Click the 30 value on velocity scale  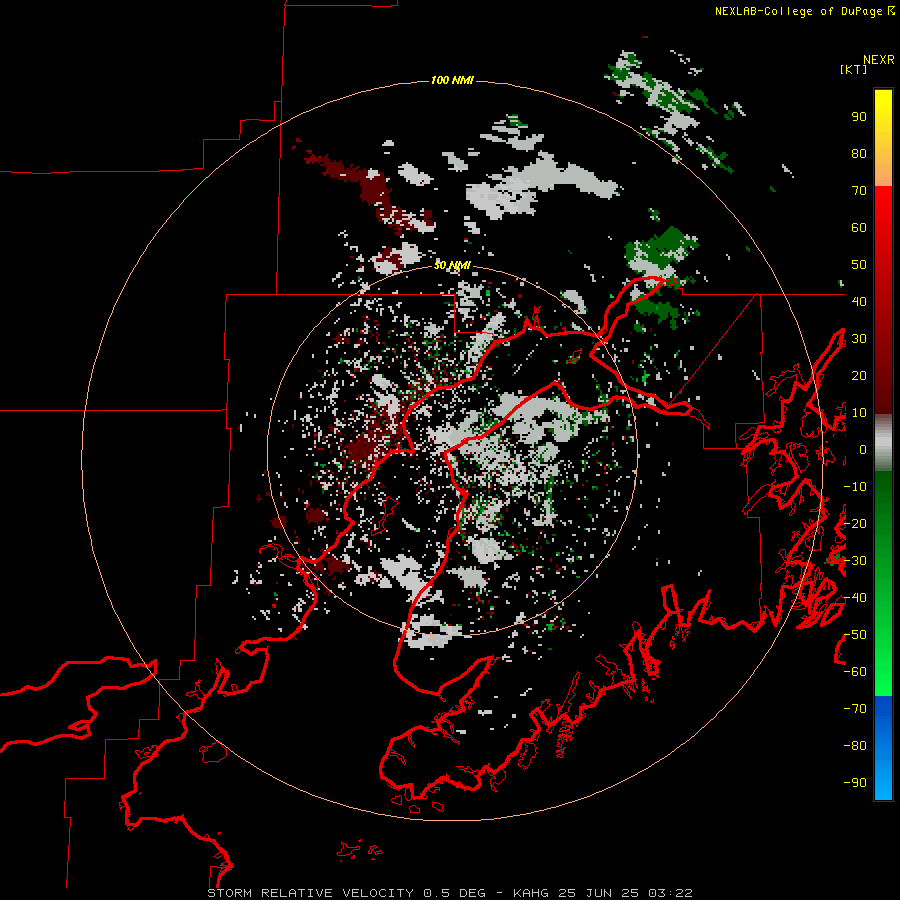tap(859, 339)
